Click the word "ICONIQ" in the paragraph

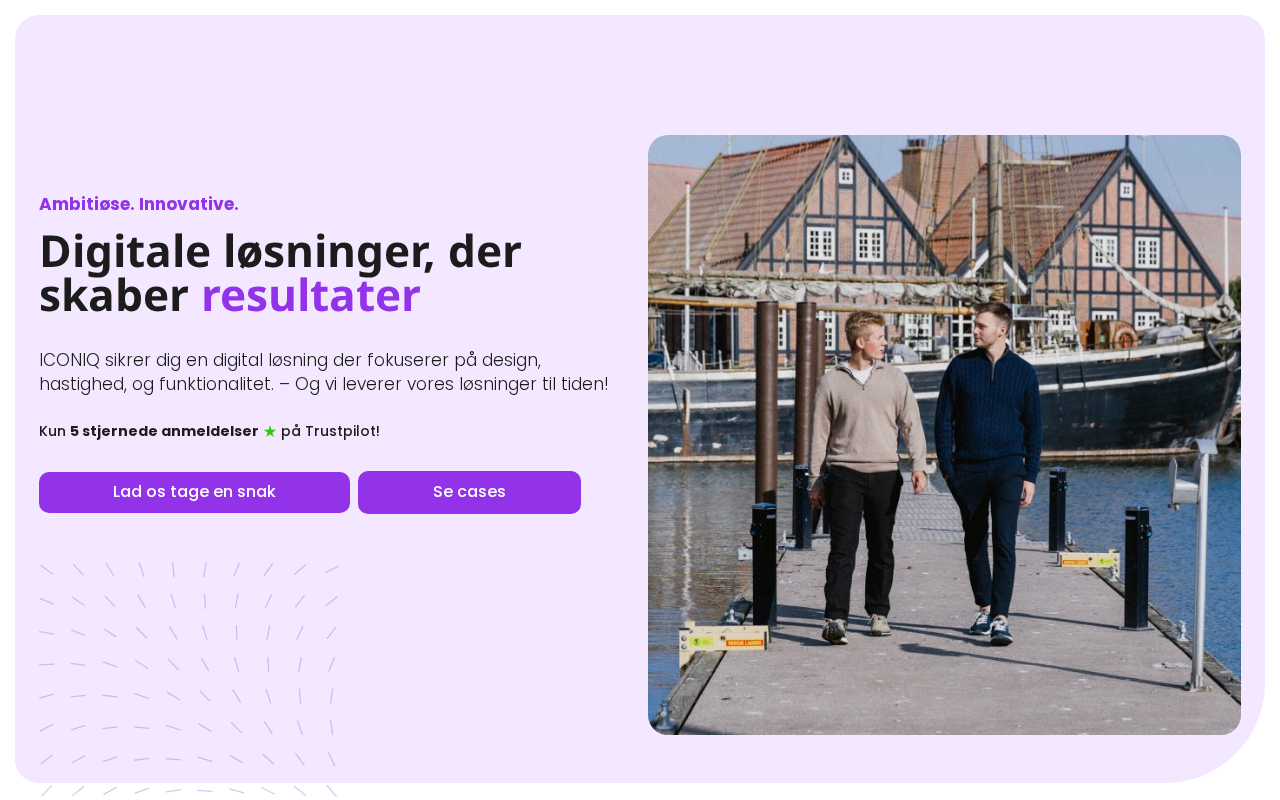tap(68, 360)
